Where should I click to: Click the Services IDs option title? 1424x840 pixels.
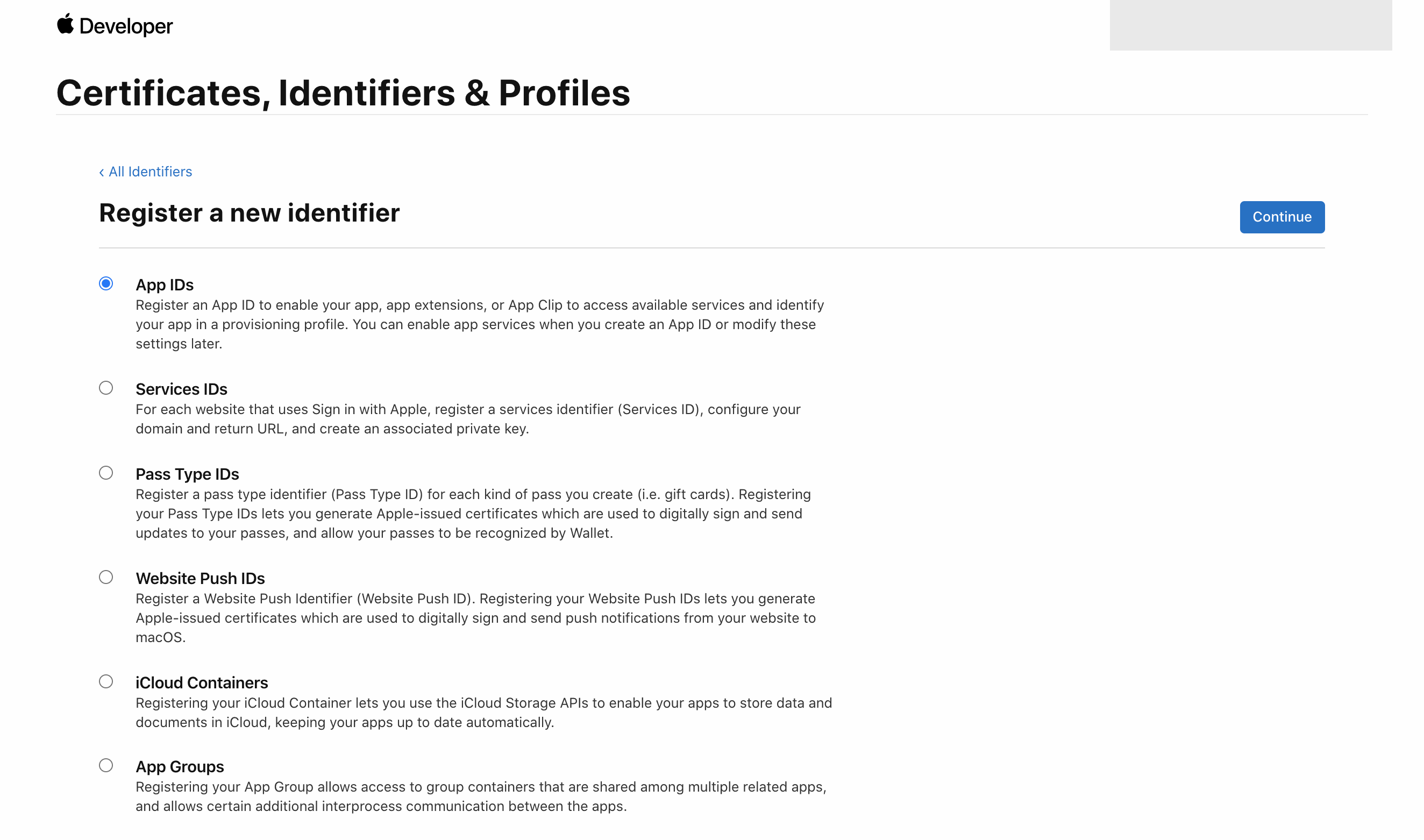pos(181,389)
